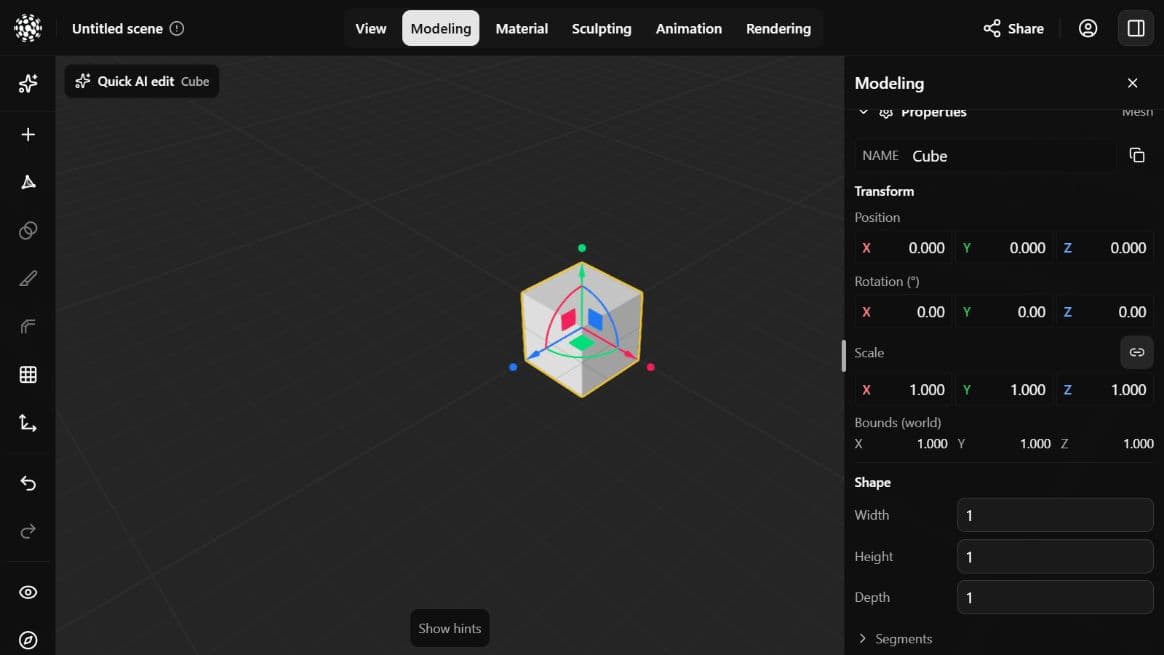The height and width of the screenshot is (655, 1164).
Task: Open the grid tool icon
Action: point(28,375)
